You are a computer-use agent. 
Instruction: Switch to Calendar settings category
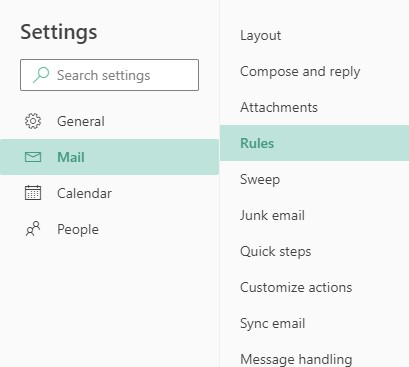point(109,193)
